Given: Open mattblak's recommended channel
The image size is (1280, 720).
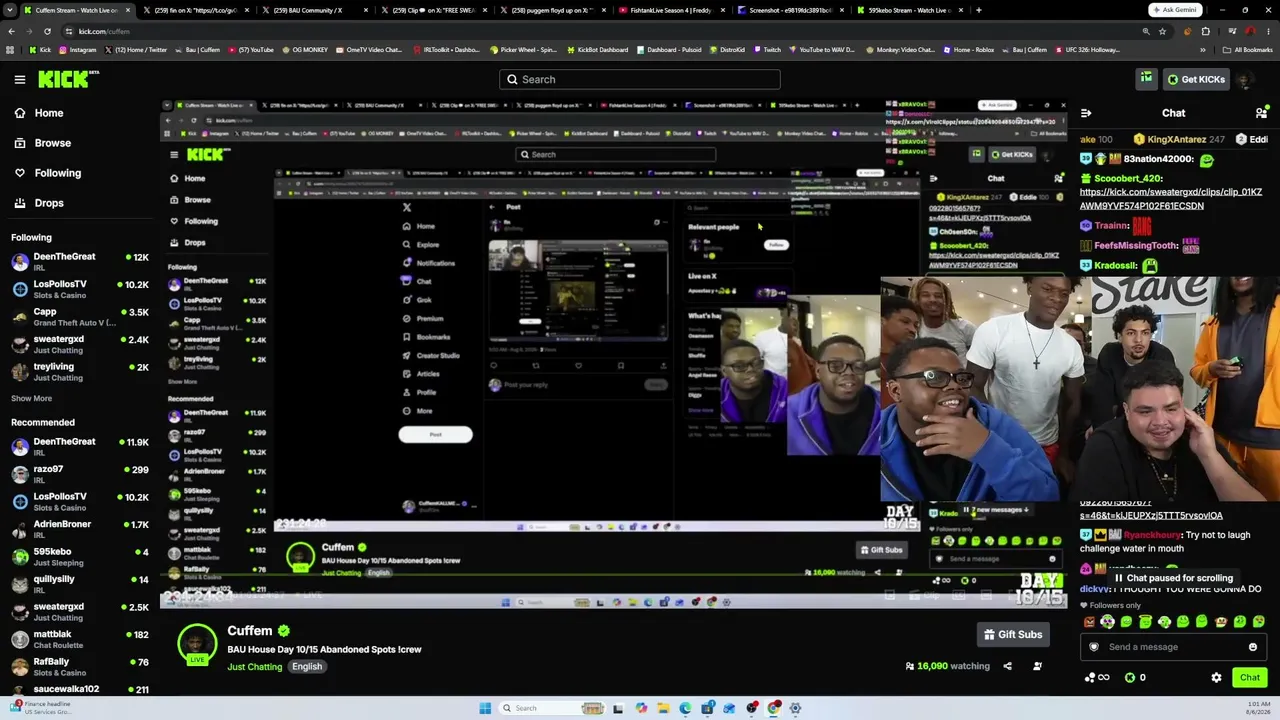Looking at the screenshot, I should 80,639.
